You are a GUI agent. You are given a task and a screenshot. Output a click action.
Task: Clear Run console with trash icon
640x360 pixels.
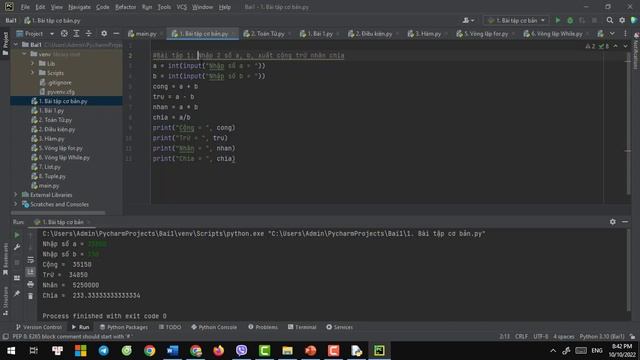[31, 296]
